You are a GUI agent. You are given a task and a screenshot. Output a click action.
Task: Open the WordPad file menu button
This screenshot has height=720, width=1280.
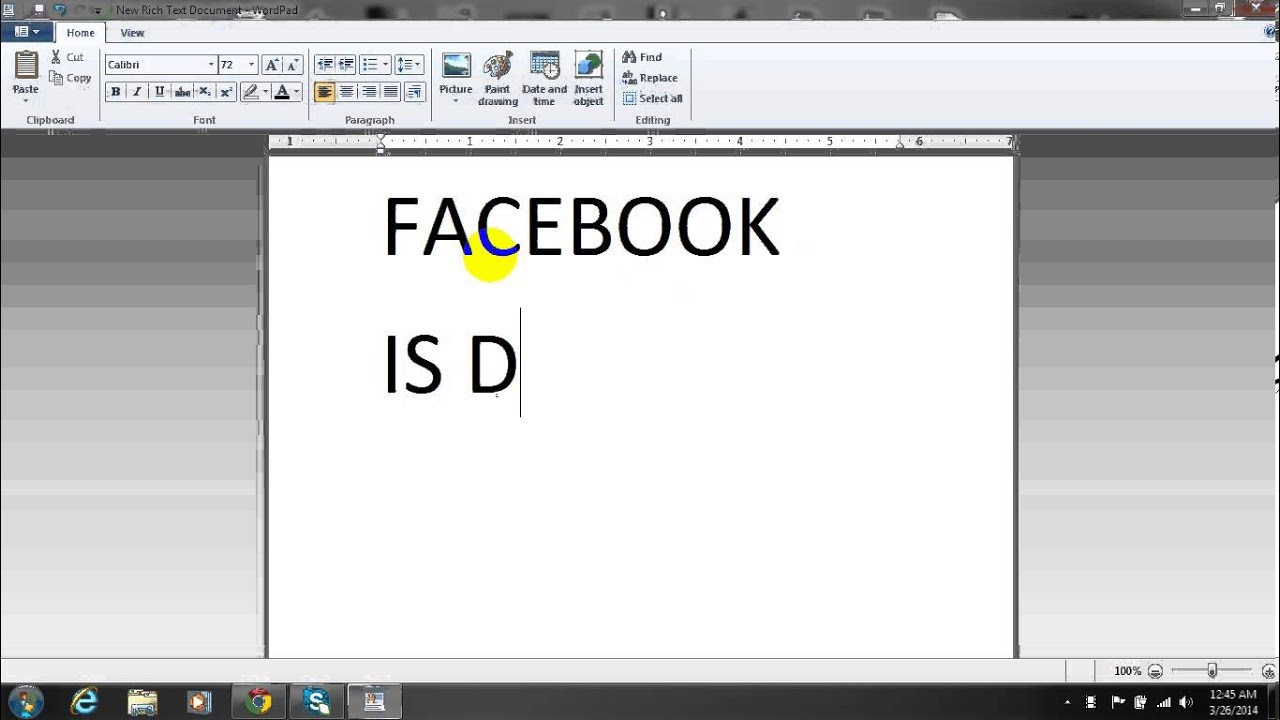(x=26, y=32)
